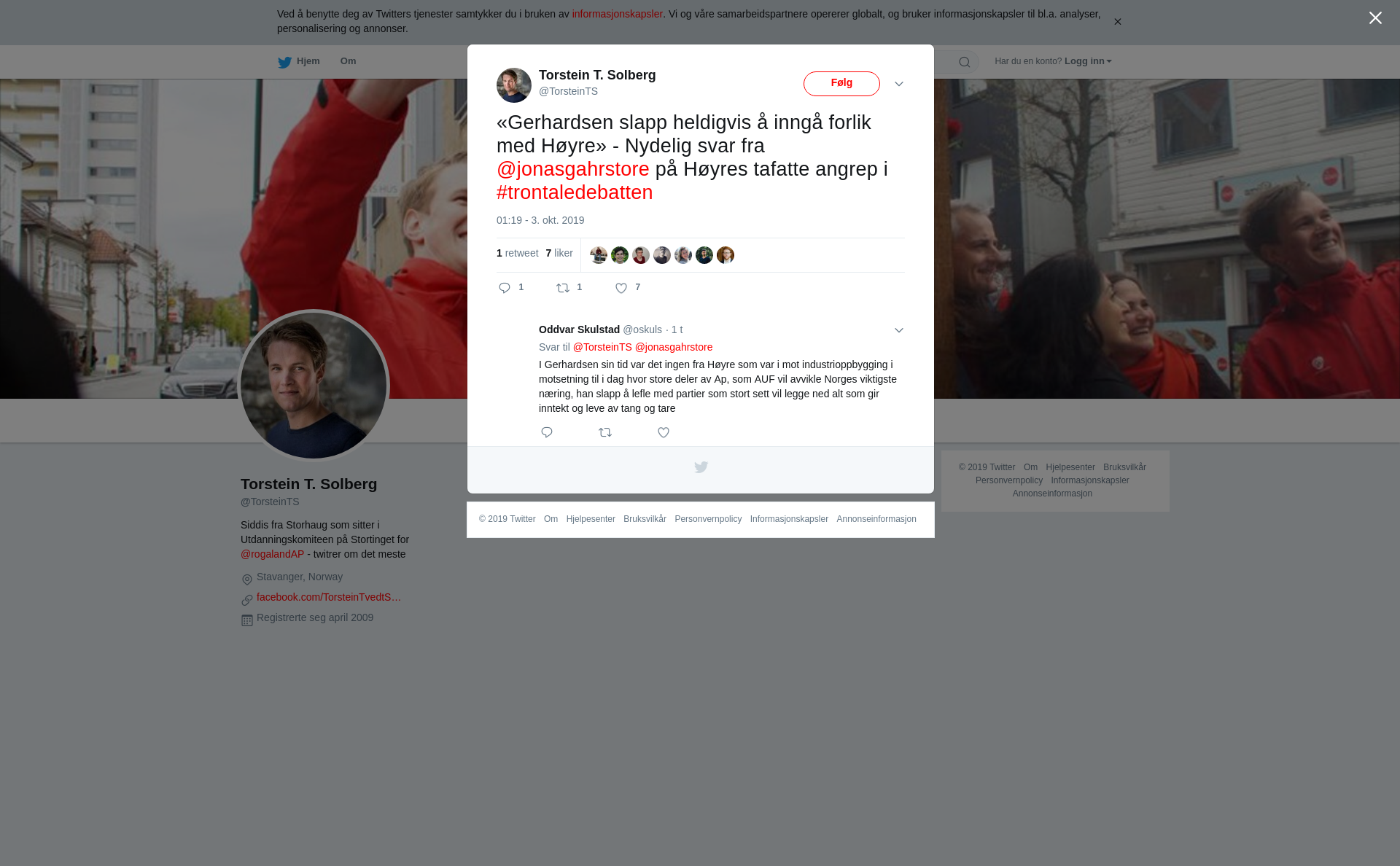The height and width of the screenshot is (866, 1400).
Task: Open the @jonasgahrstore mention in the tweet
Action: (x=572, y=169)
